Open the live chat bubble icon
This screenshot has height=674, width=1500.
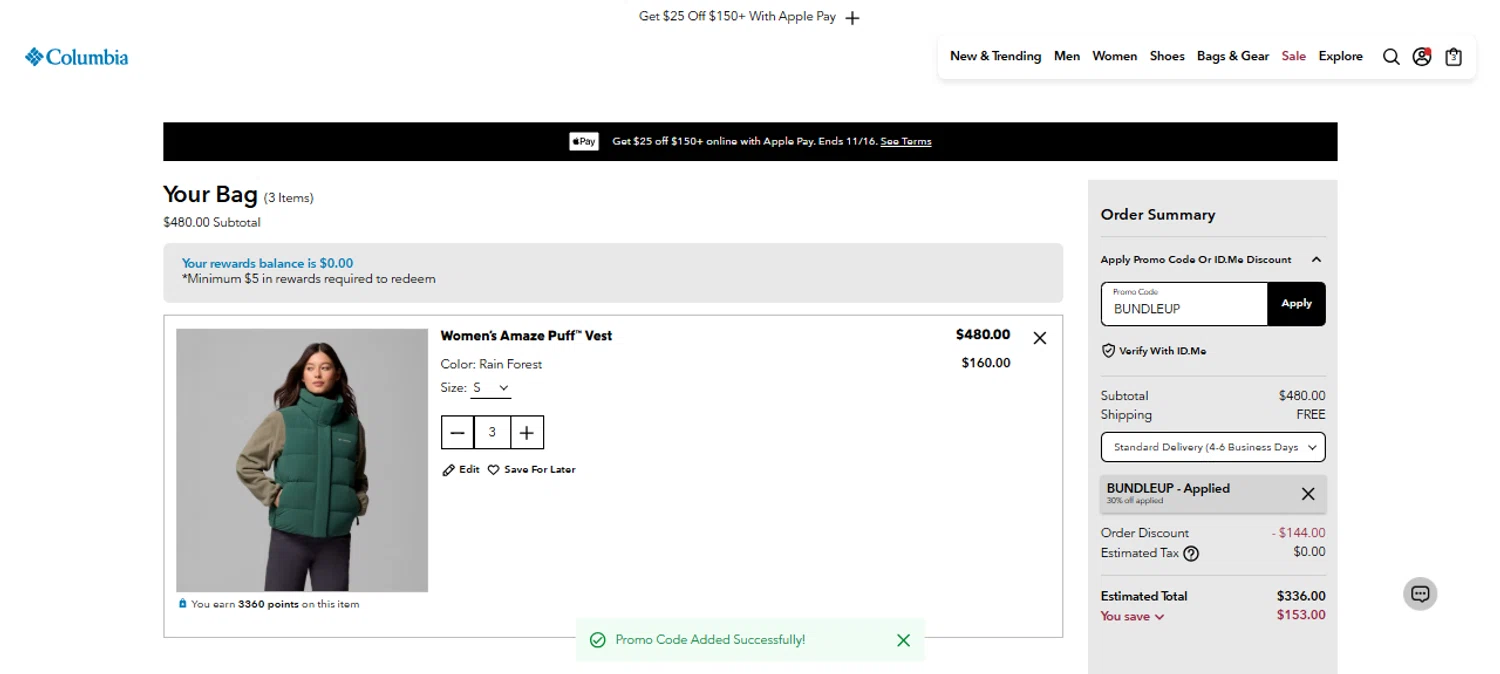(x=1419, y=594)
